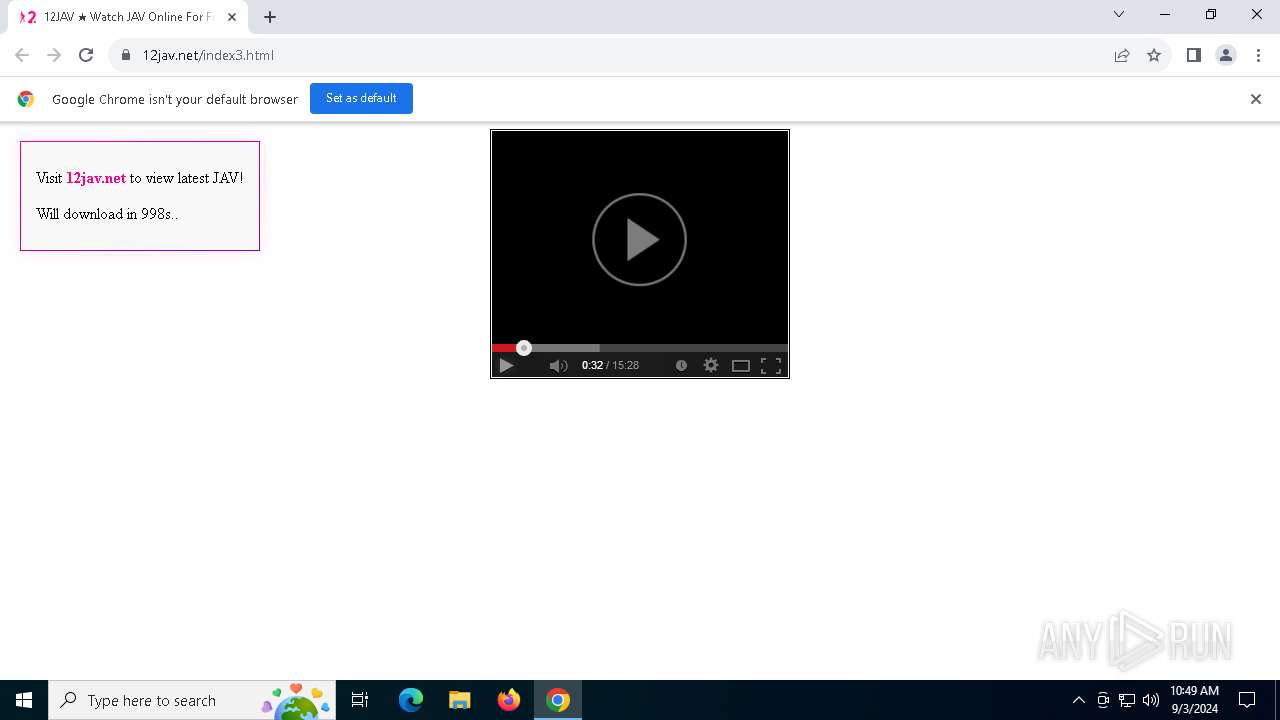This screenshot has width=1280, height=720.
Task: Minimize the Chrome window
Action: (x=1165, y=14)
